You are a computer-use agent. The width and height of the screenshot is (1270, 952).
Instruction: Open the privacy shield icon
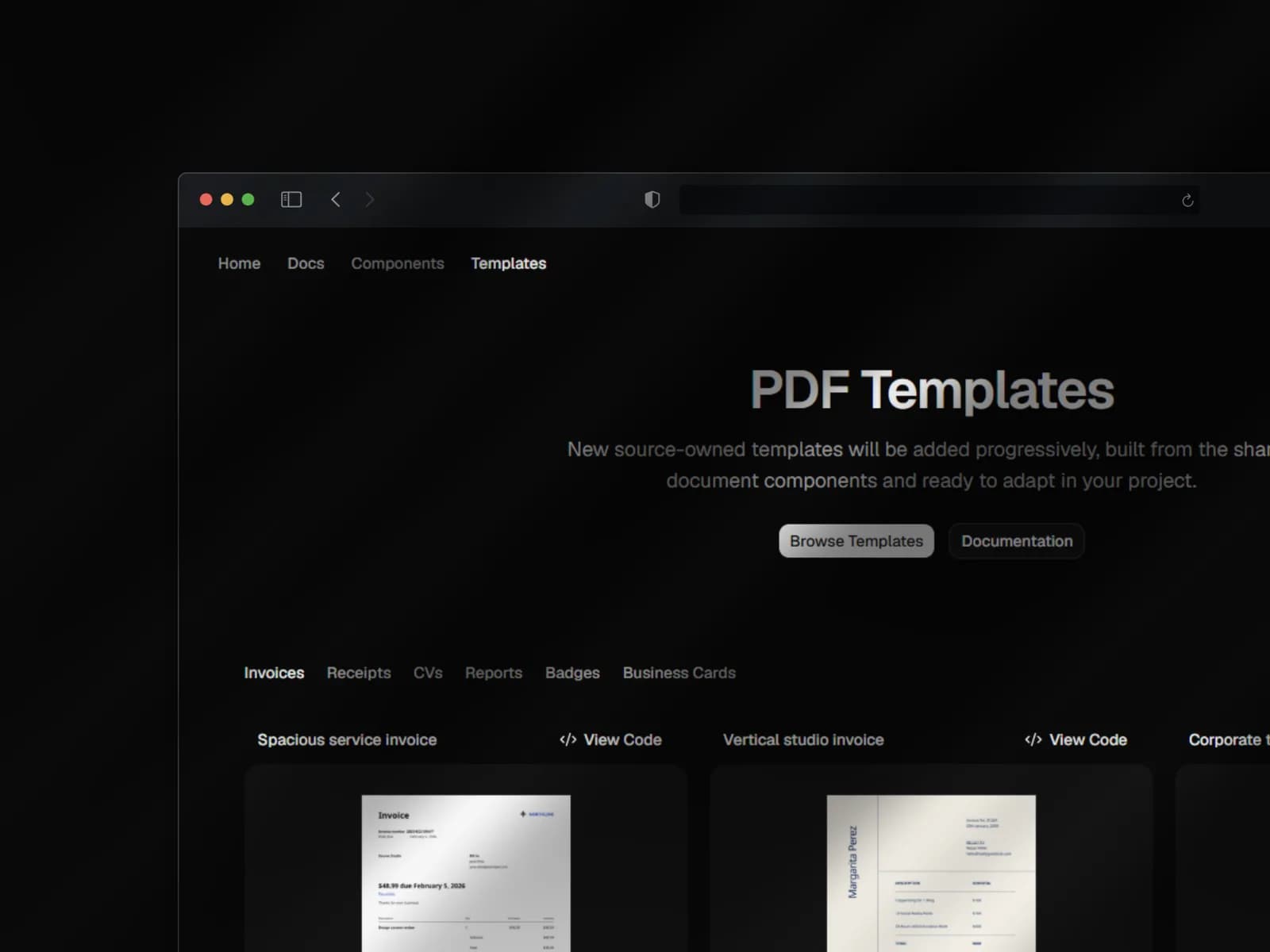click(x=652, y=200)
